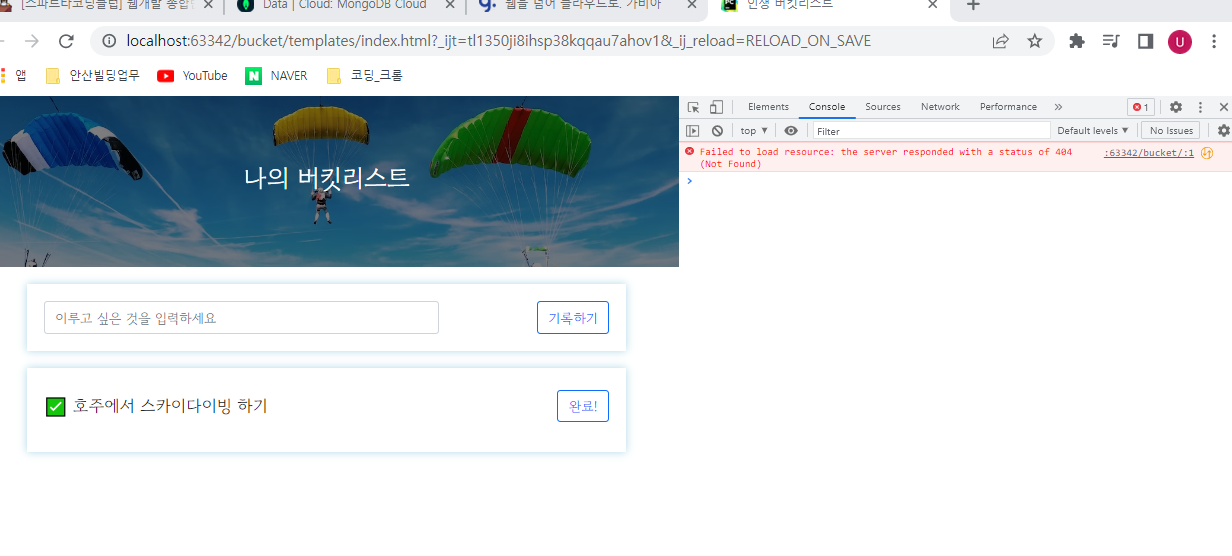Screen dimensions: 1232x556
Task: Open the YouTube bookmark
Action: click(193, 76)
